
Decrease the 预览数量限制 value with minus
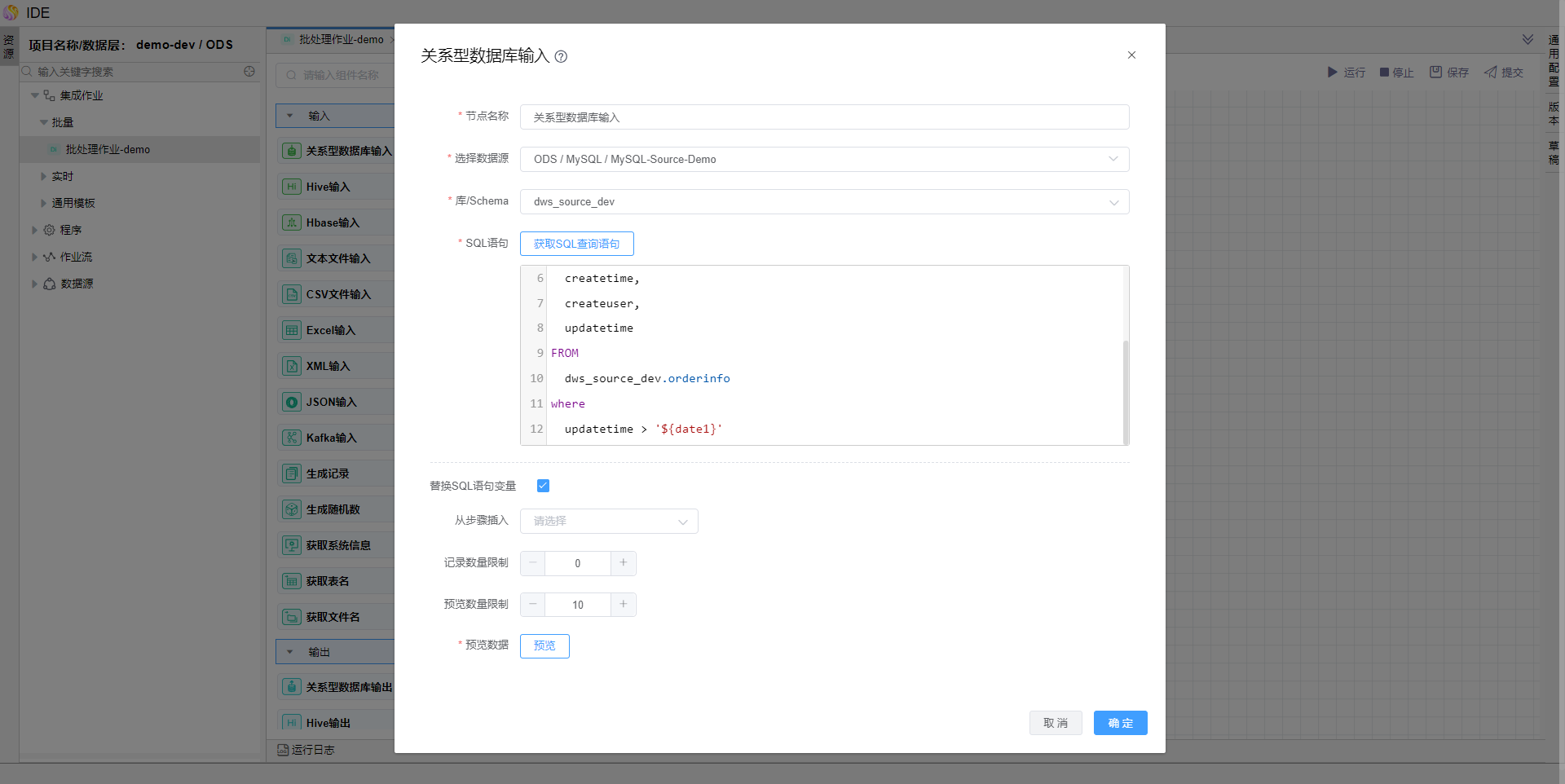(533, 605)
